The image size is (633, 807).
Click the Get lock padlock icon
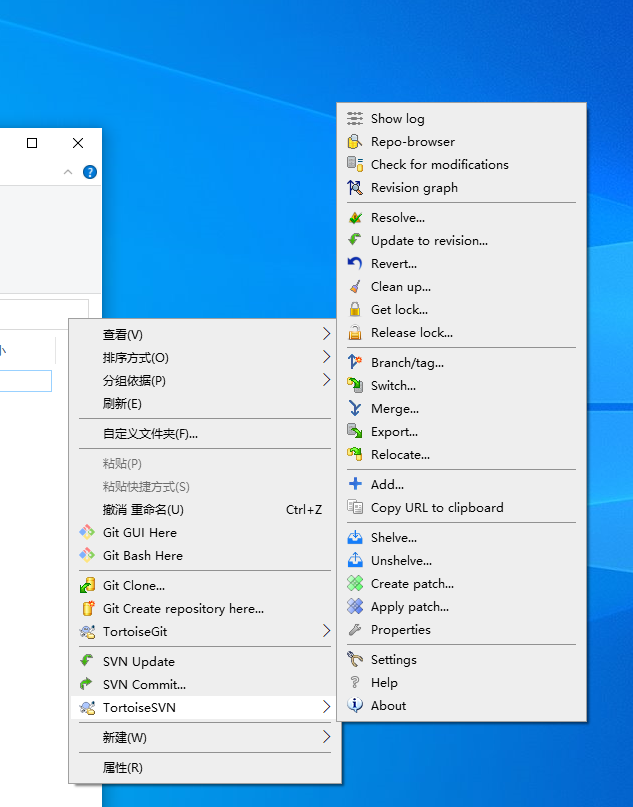(x=355, y=309)
